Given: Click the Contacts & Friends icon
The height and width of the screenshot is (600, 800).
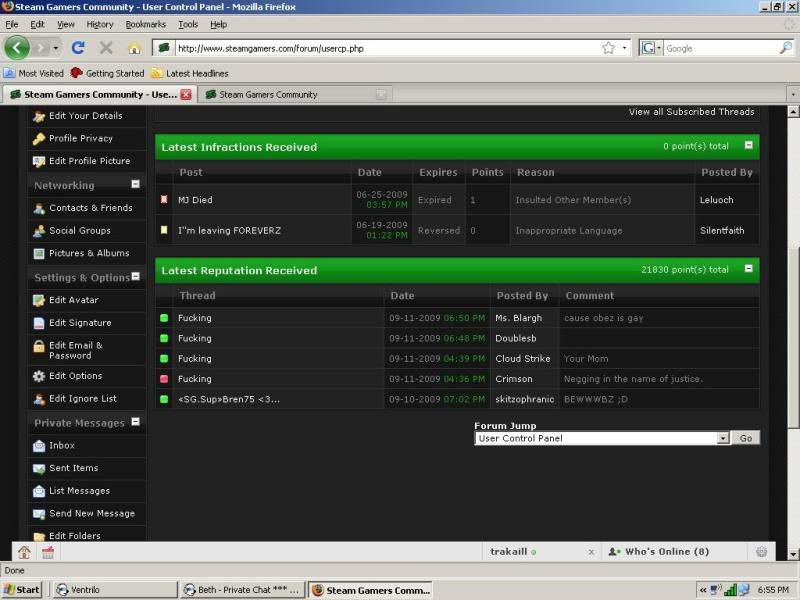Looking at the screenshot, I should 39,208.
